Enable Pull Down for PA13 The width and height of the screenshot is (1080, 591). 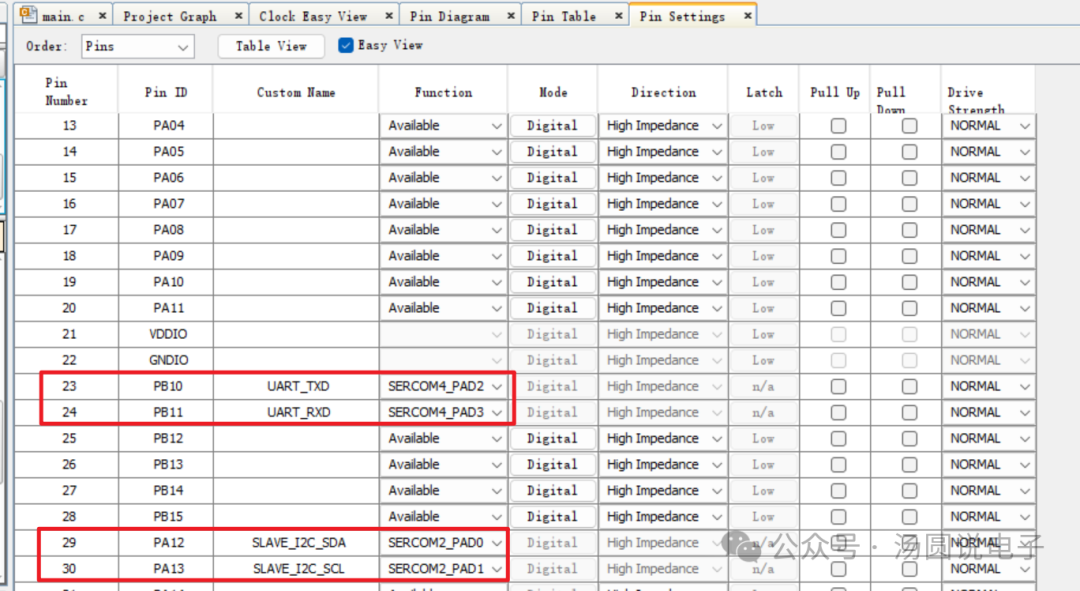[909, 569]
